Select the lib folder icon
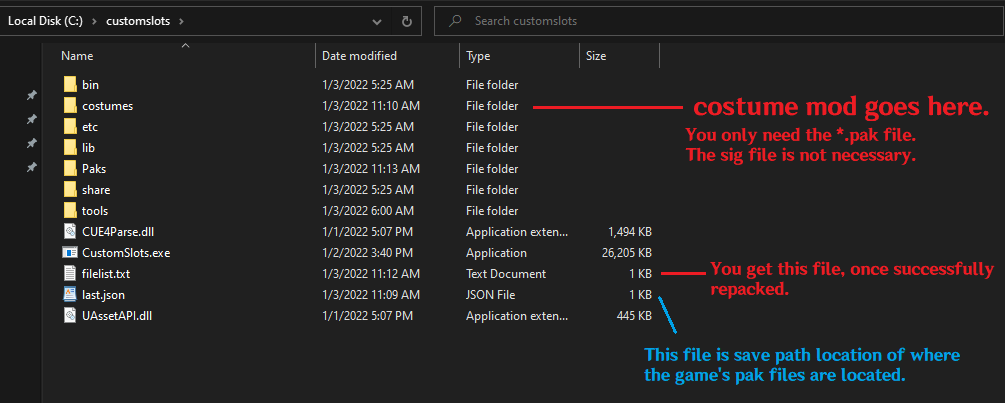The image size is (1005, 403). 71,148
